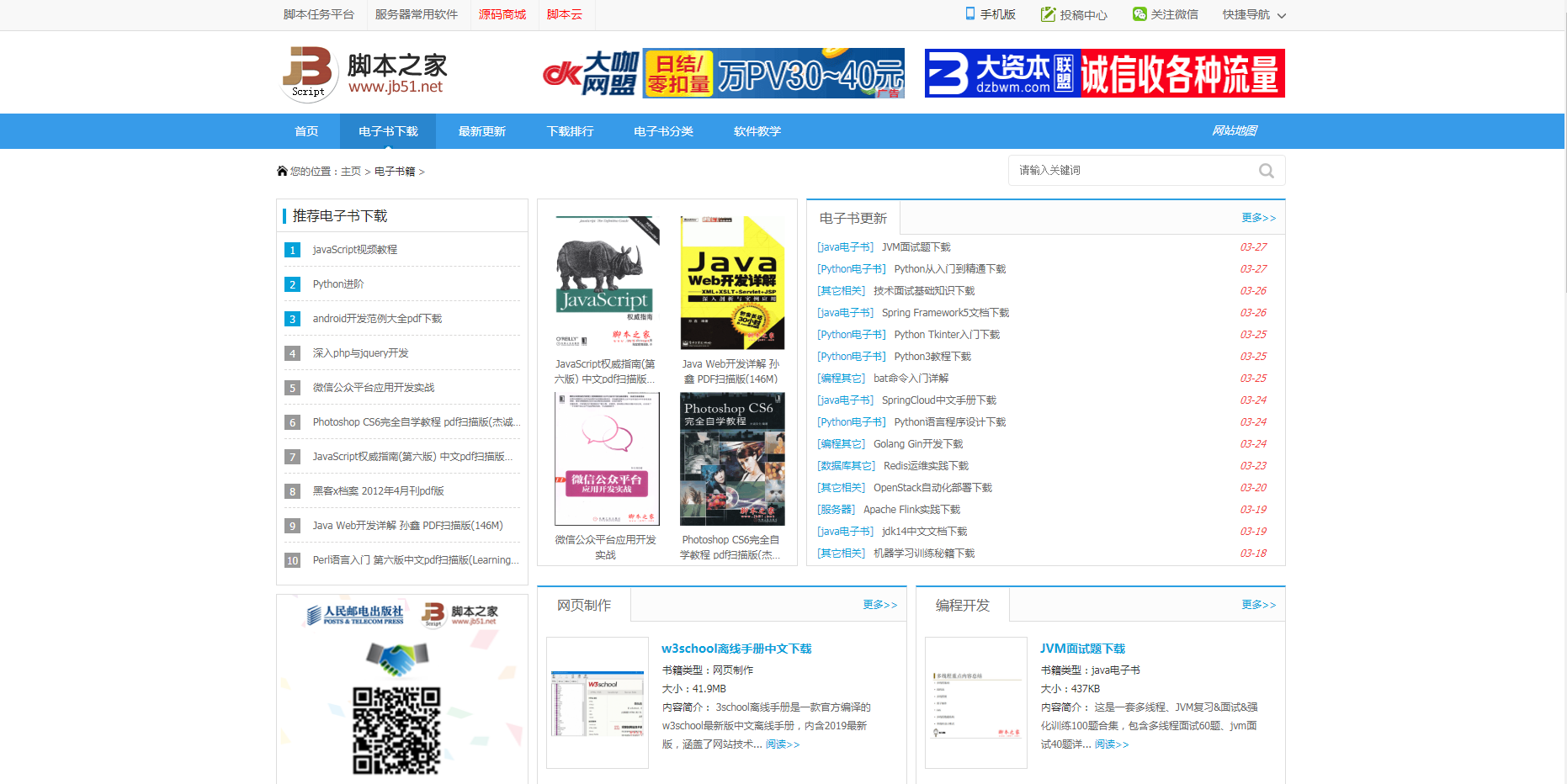Open 技术面试基础知识下载 link
This screenshot has width=1567, height=784.
coord(924,291)
